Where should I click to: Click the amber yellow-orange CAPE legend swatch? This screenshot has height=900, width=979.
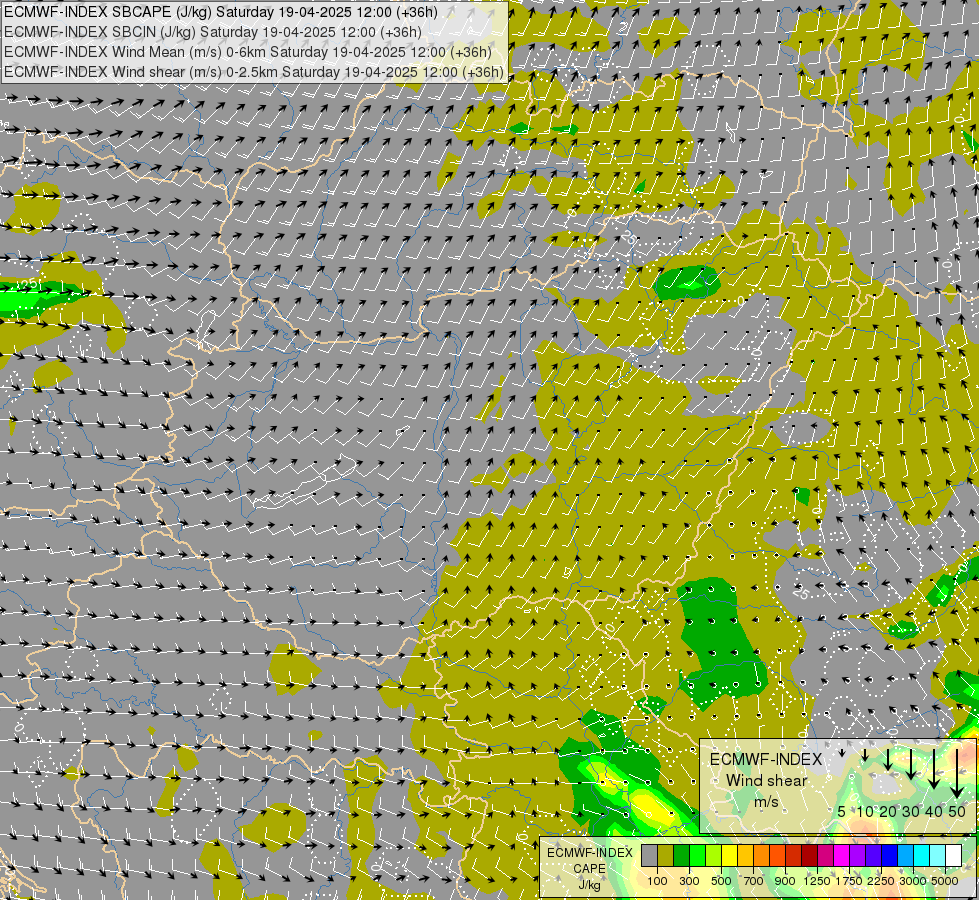click(x=745, y=856)
